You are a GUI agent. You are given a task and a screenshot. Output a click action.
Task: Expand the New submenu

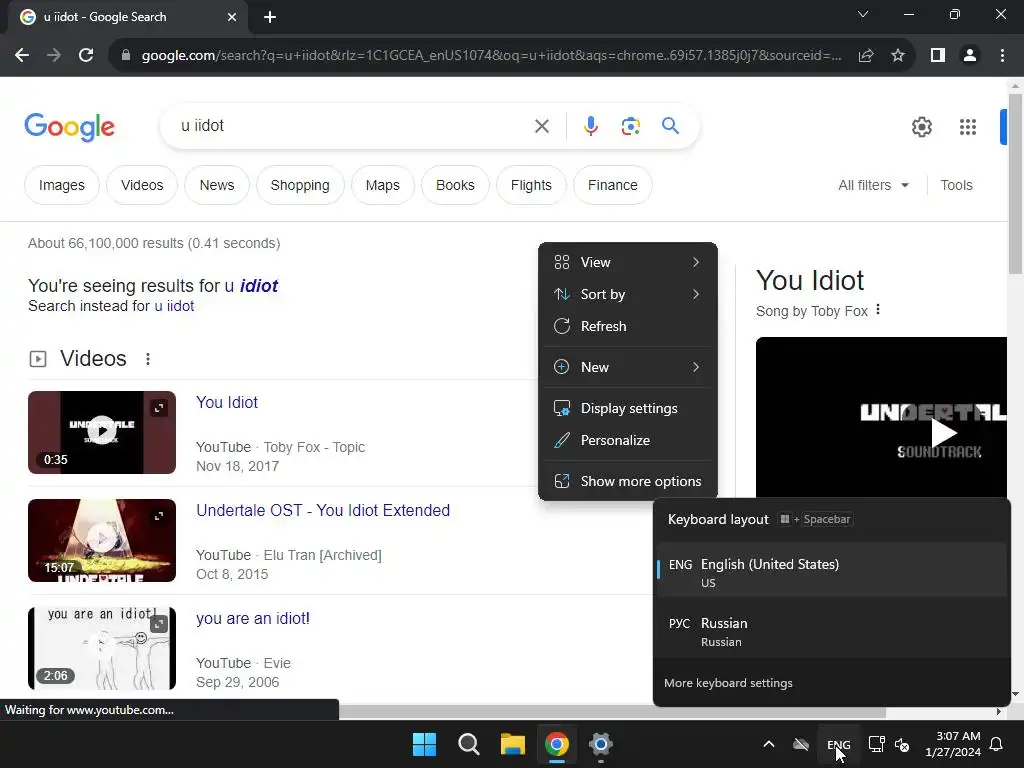click(x=628, y=367)
